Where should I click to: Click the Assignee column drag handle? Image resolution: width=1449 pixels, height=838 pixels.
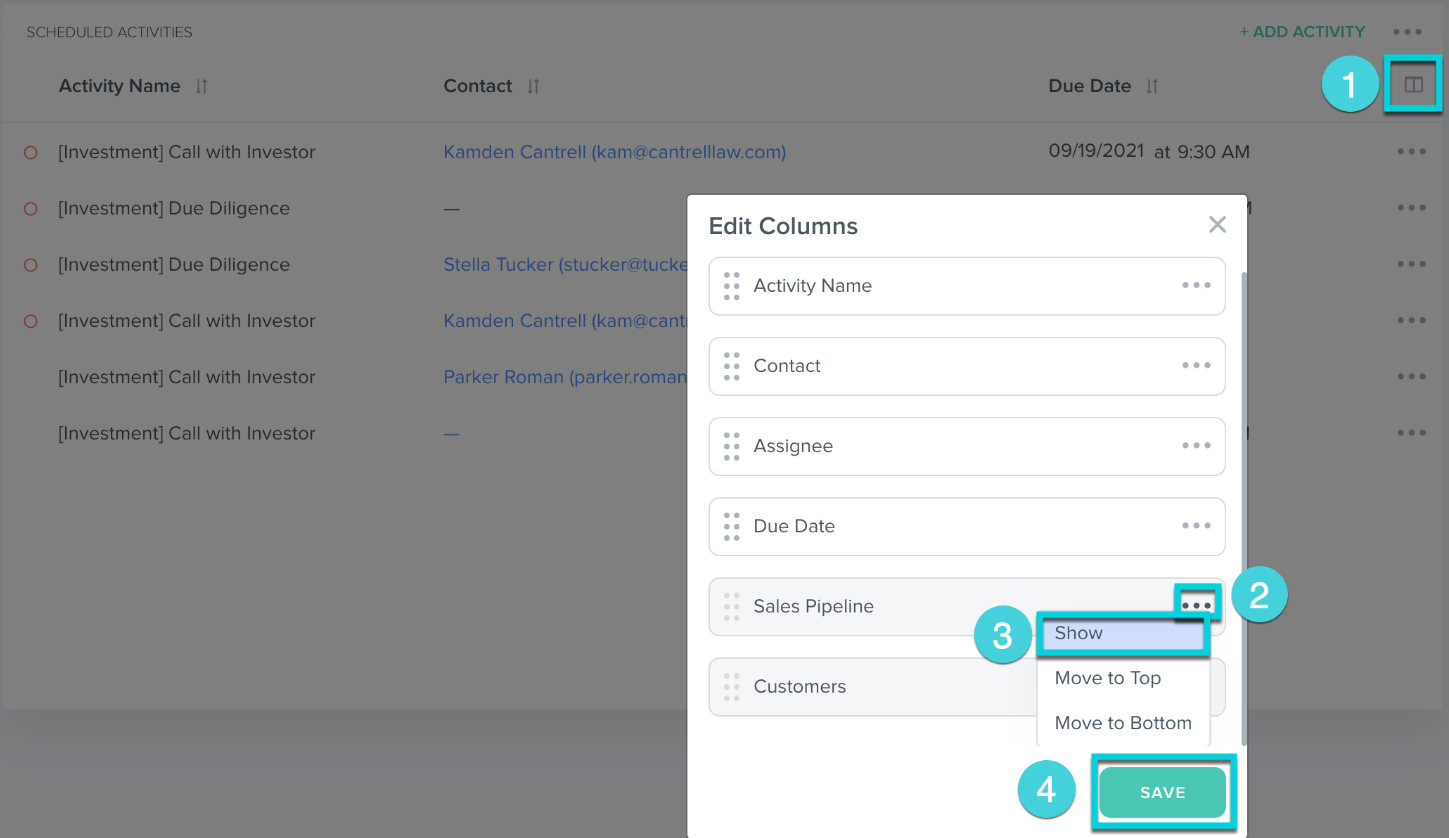pyautogui.click(x=731, y=446)
